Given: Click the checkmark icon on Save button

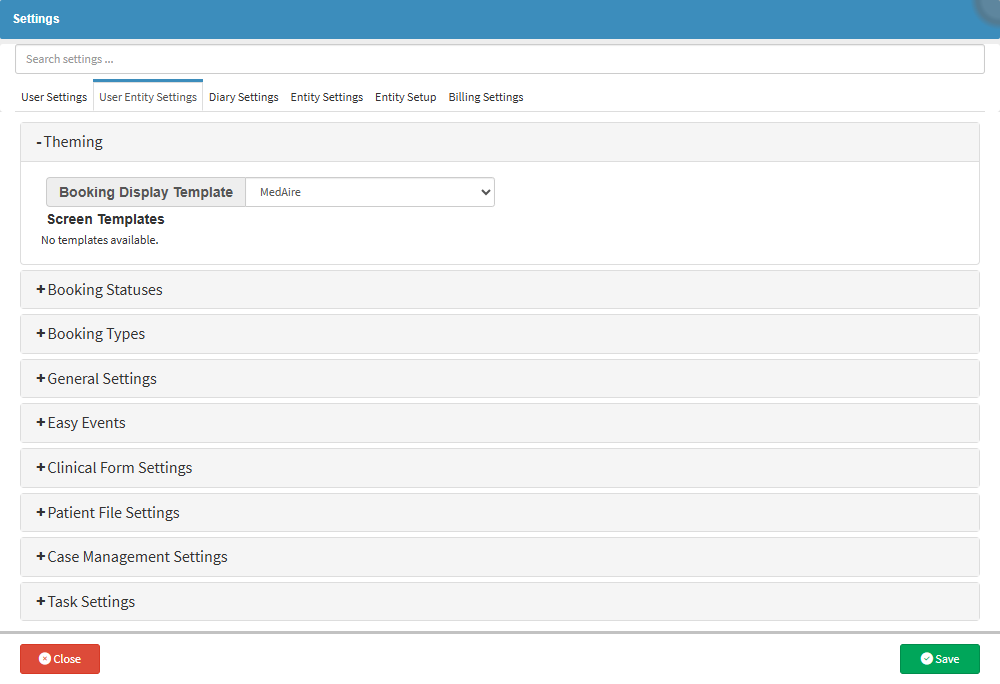Looking at the screenshot, I should (x=926, y=659).
